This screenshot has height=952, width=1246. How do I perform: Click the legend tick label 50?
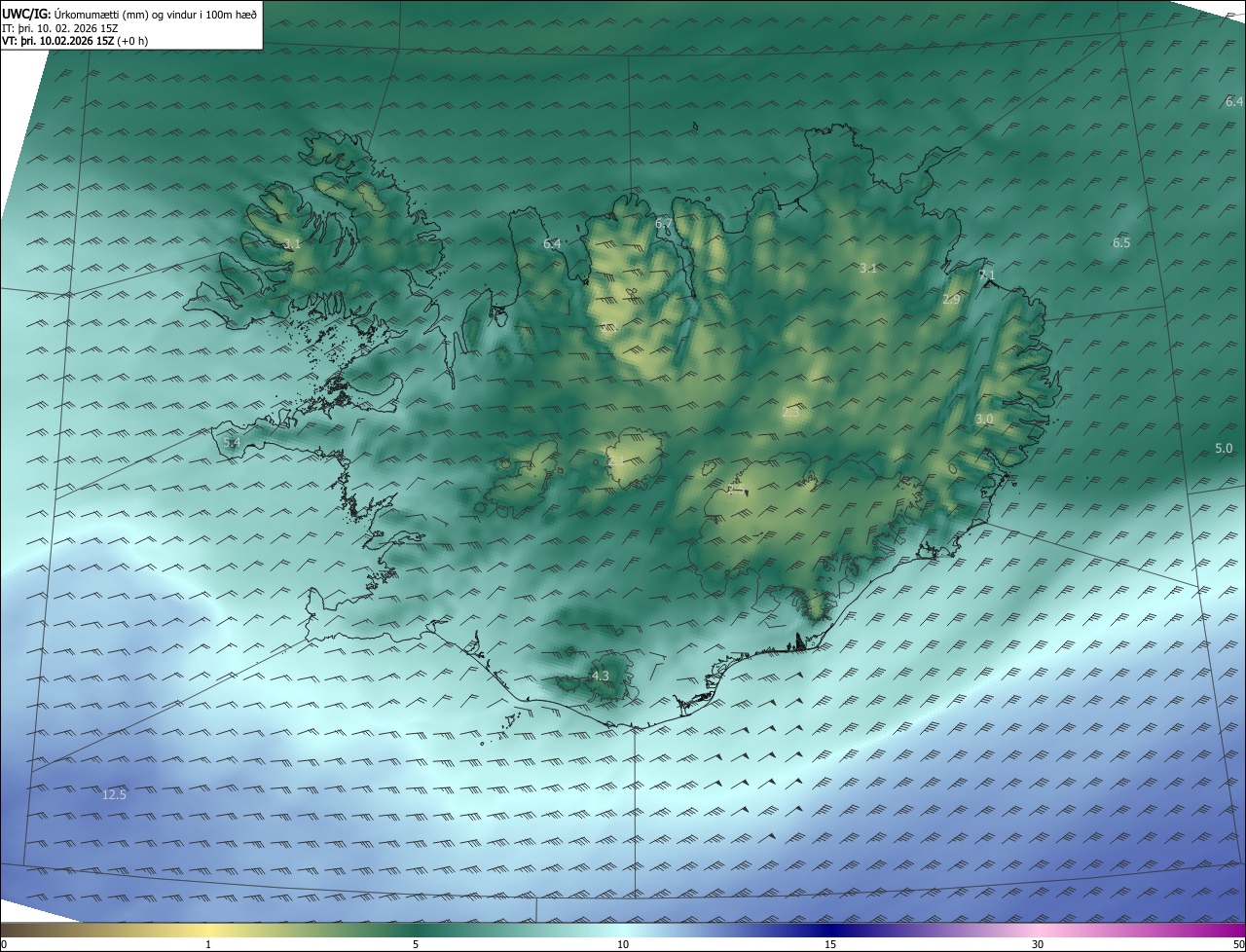pyautogui.click(x=1239, y=944)
